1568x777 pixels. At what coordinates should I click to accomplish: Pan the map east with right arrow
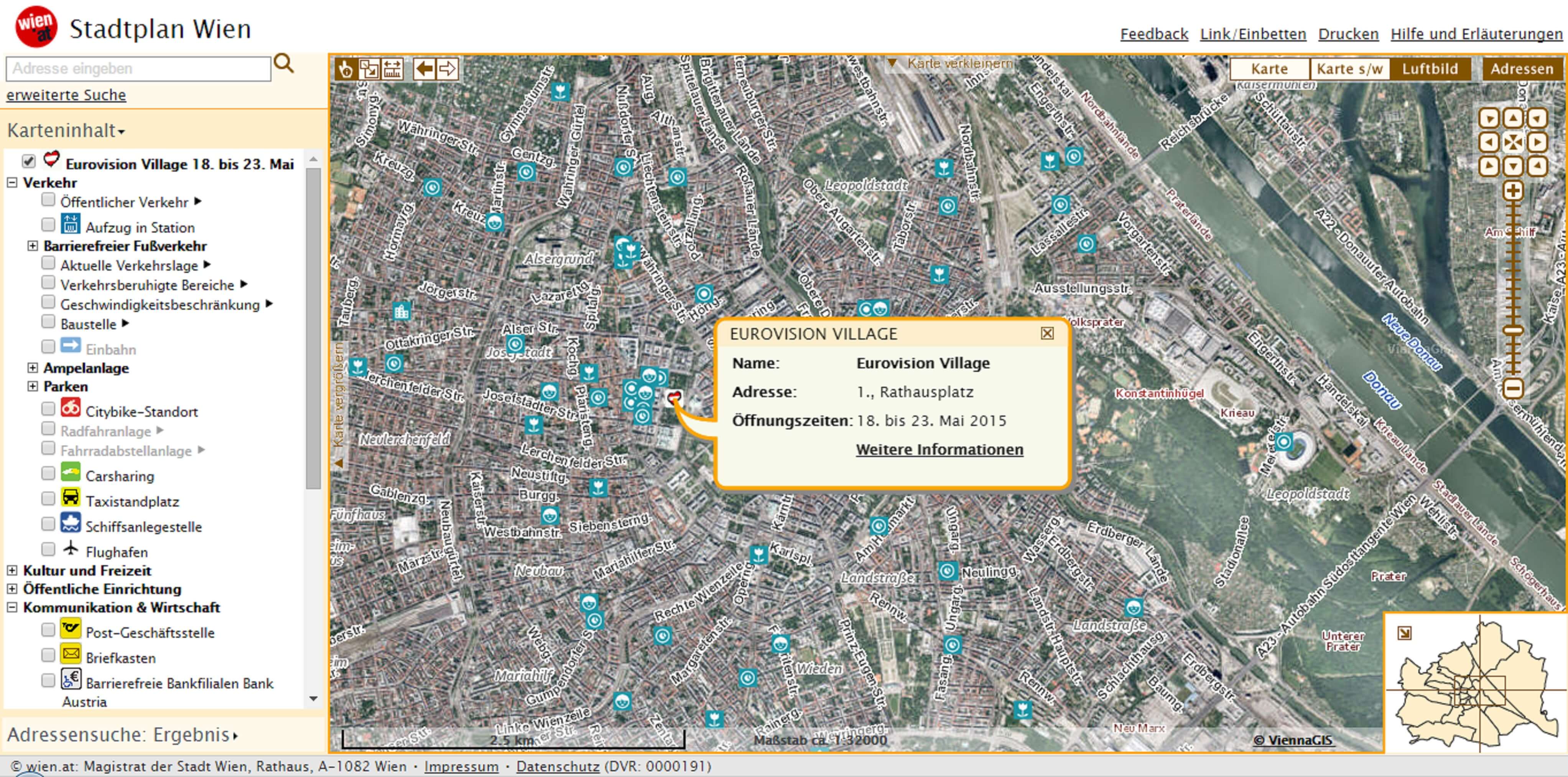click(1538, 142)
